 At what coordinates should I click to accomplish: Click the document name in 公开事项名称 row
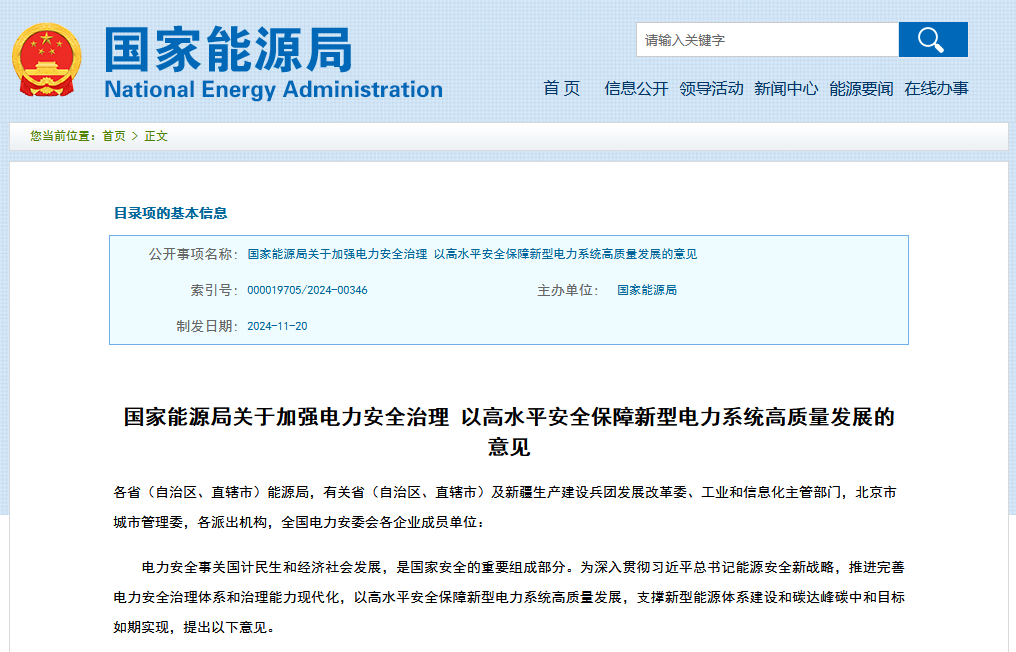[x=472, y=254]
